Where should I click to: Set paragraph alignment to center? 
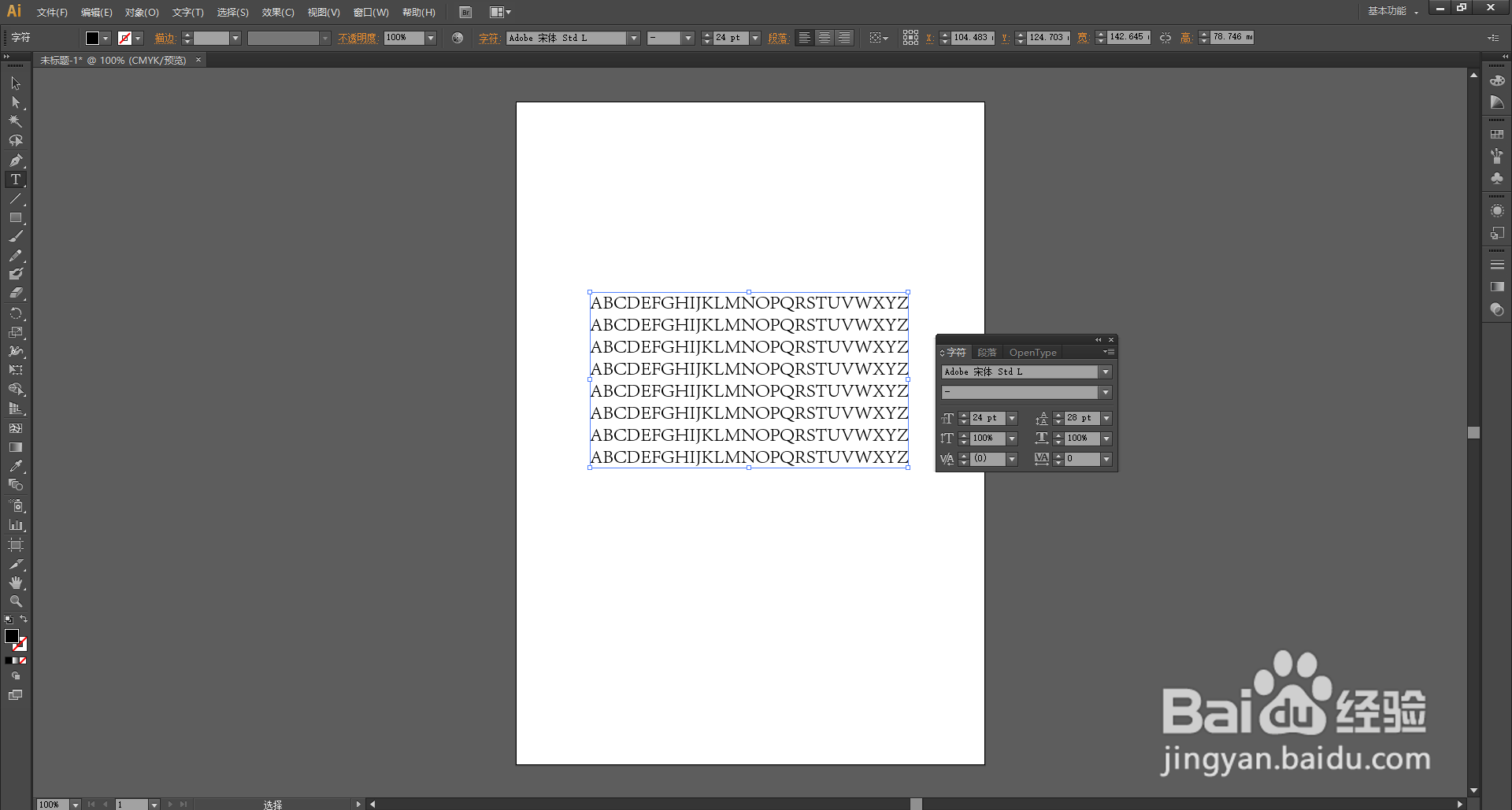[x=824, y=37]
